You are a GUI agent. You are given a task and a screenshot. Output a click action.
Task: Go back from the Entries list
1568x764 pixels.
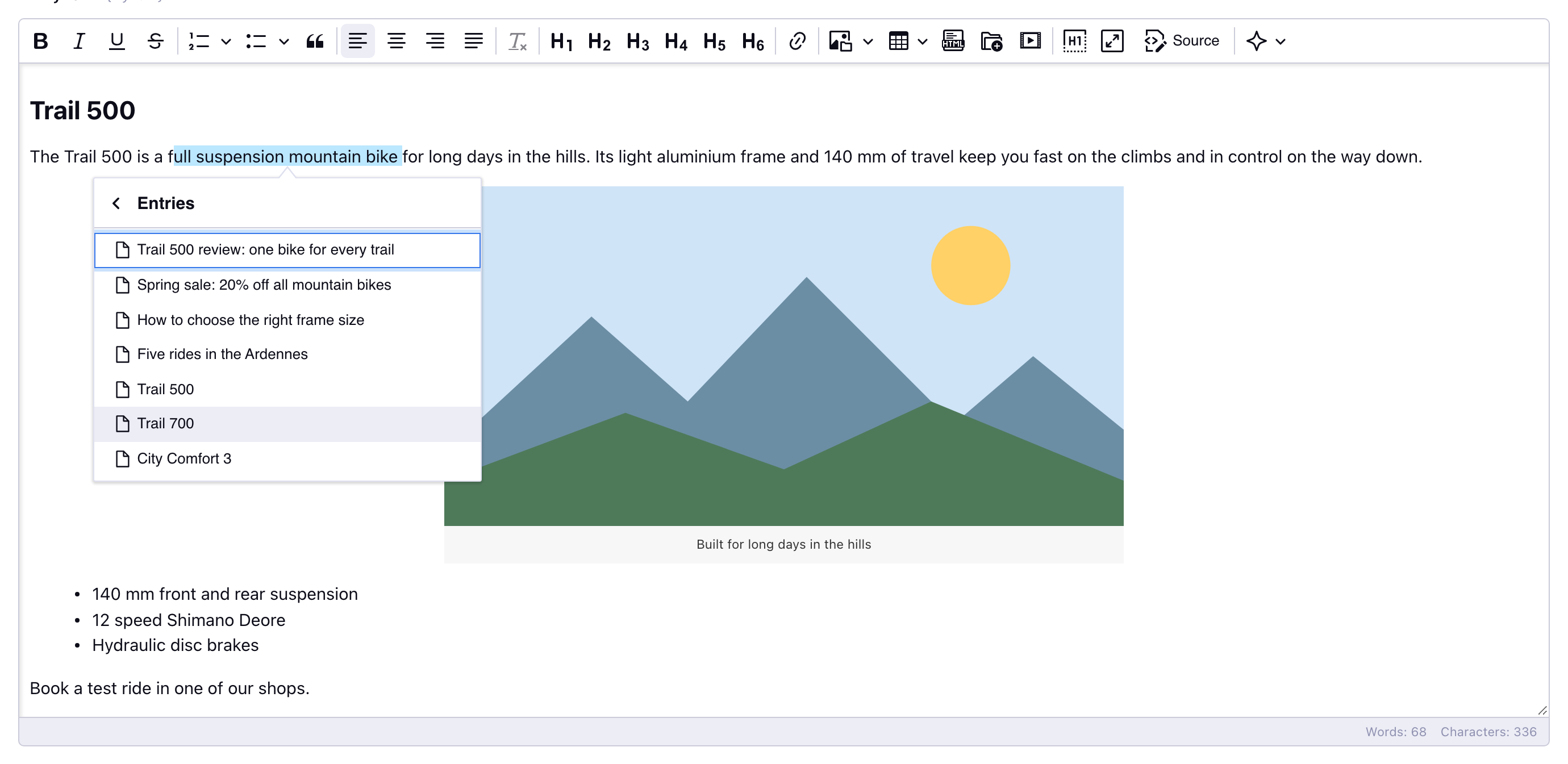point(116,203)
